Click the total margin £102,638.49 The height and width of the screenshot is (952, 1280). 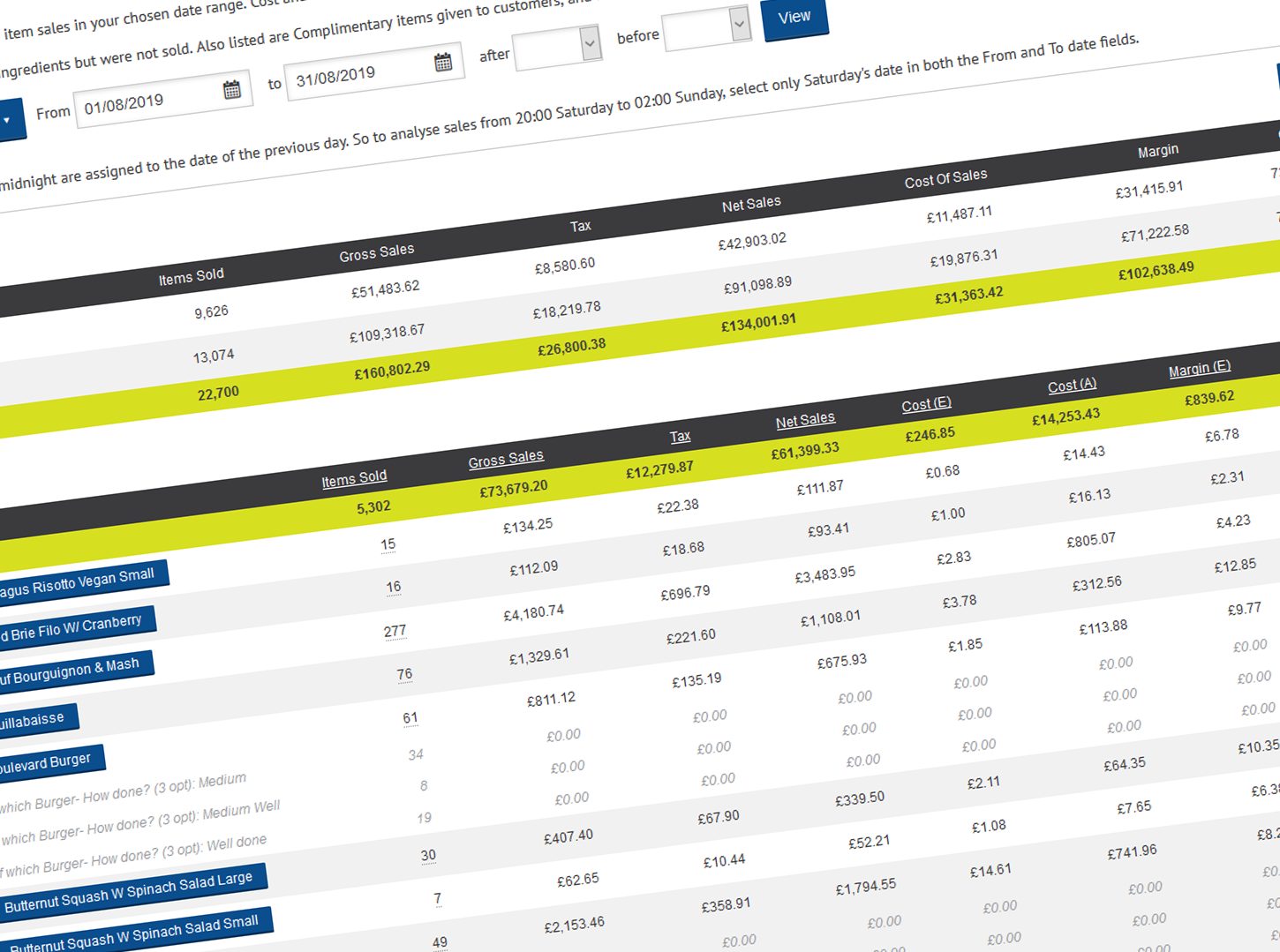[x=1156, y=270]
